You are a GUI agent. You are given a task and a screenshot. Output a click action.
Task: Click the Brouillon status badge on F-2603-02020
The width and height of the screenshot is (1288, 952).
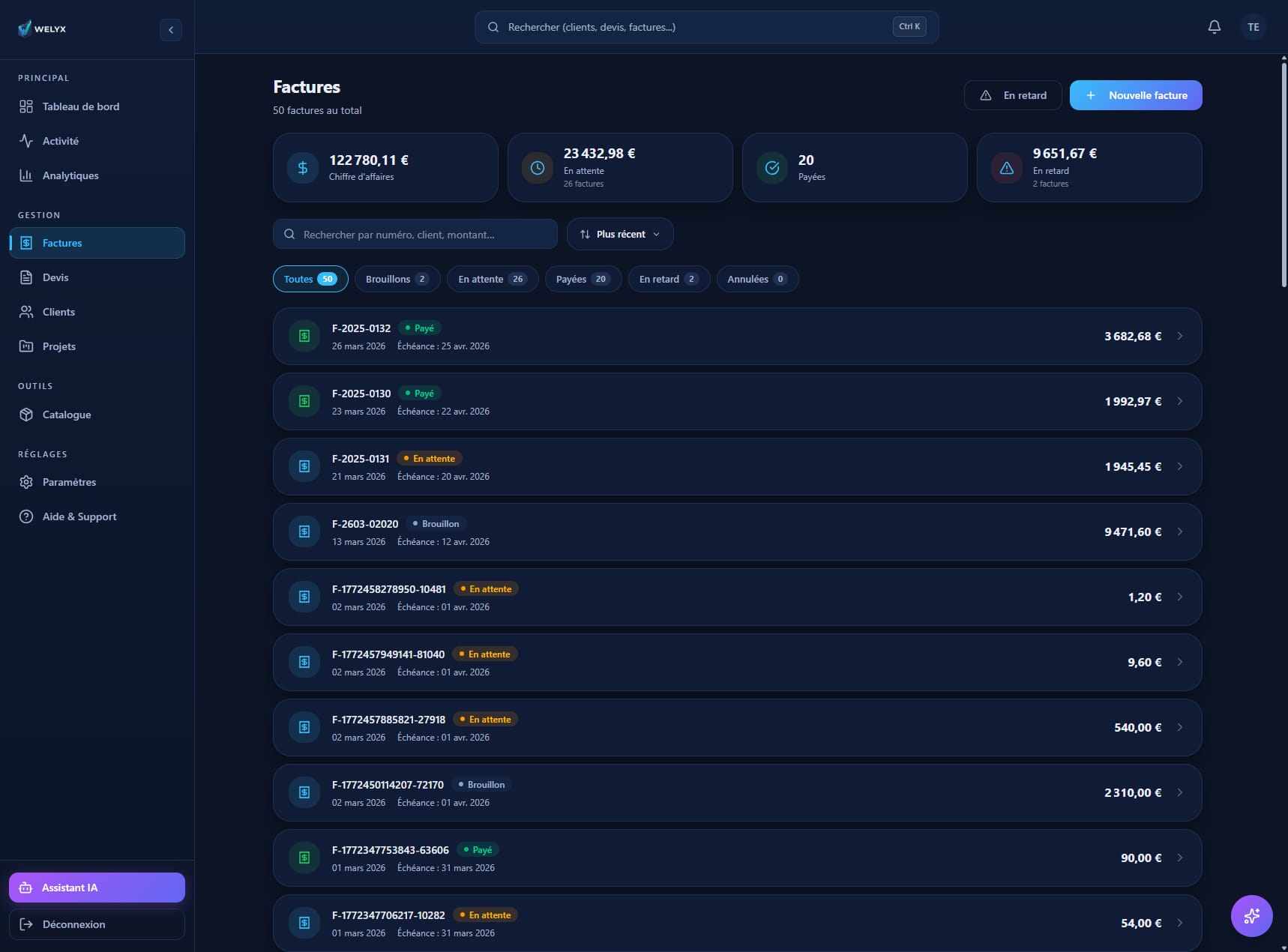(x=436, y=524)
